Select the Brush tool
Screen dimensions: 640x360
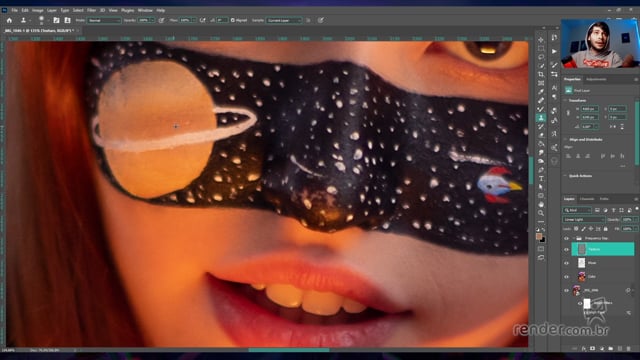541,109
